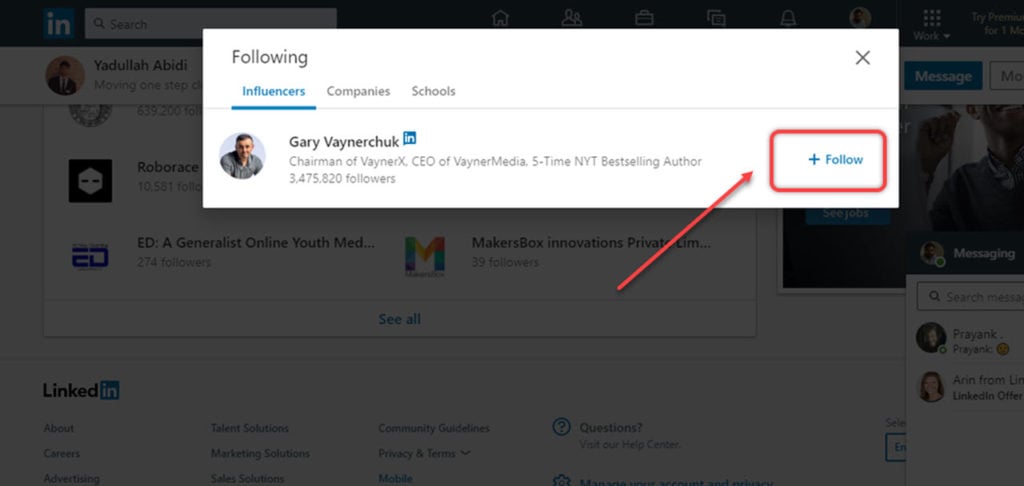Click into the top Search field
Image resolution: width=1024 pixels, height=486 pixels.
[x=211, y=24]
